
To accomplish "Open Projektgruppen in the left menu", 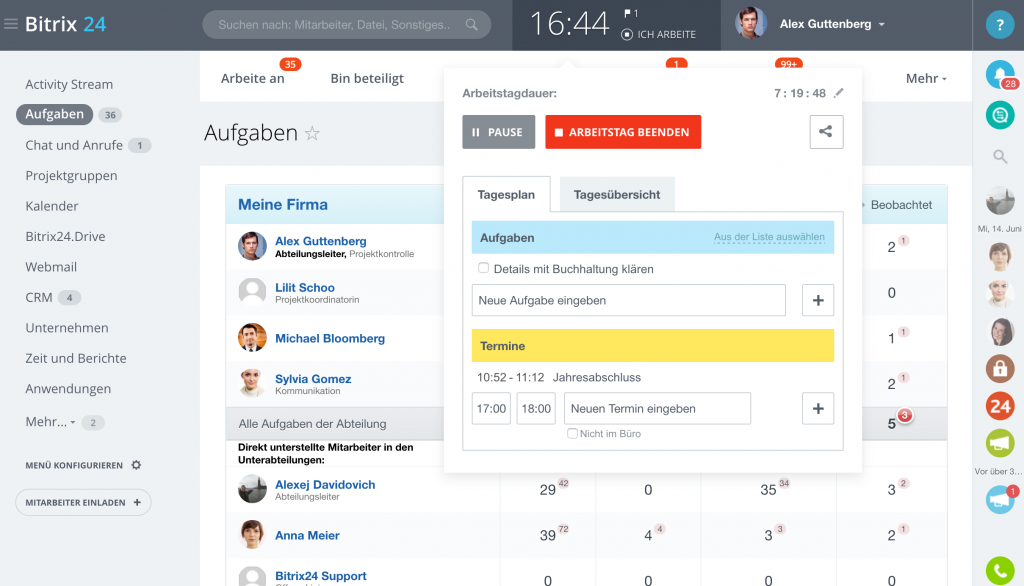I will point(71,176).
